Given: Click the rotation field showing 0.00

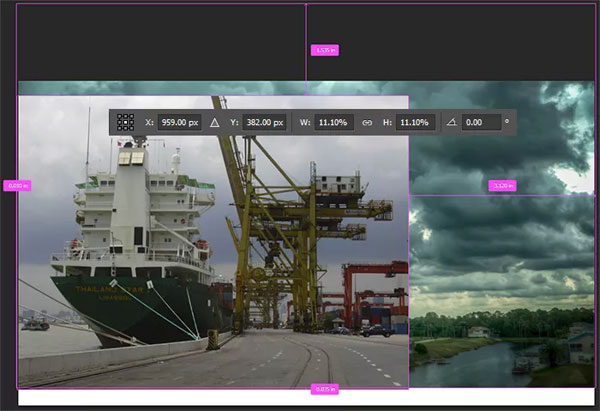Looking at the screenshot, I should tap(479, 122).
